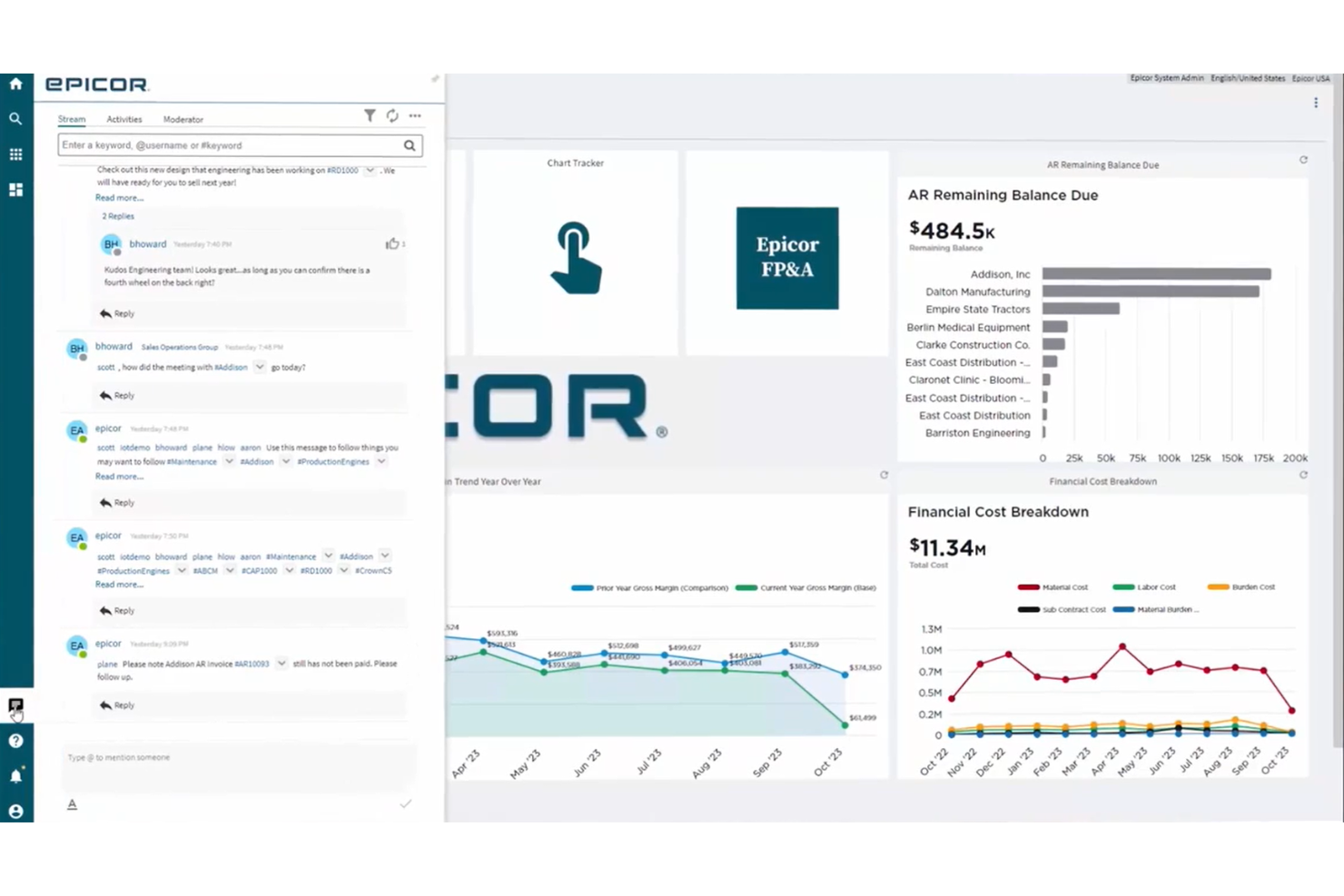Image resolution: width=1344 pixels, height=896 pixels.
Task: Switch to the Activities tab
Action: (x=124, y=119)
